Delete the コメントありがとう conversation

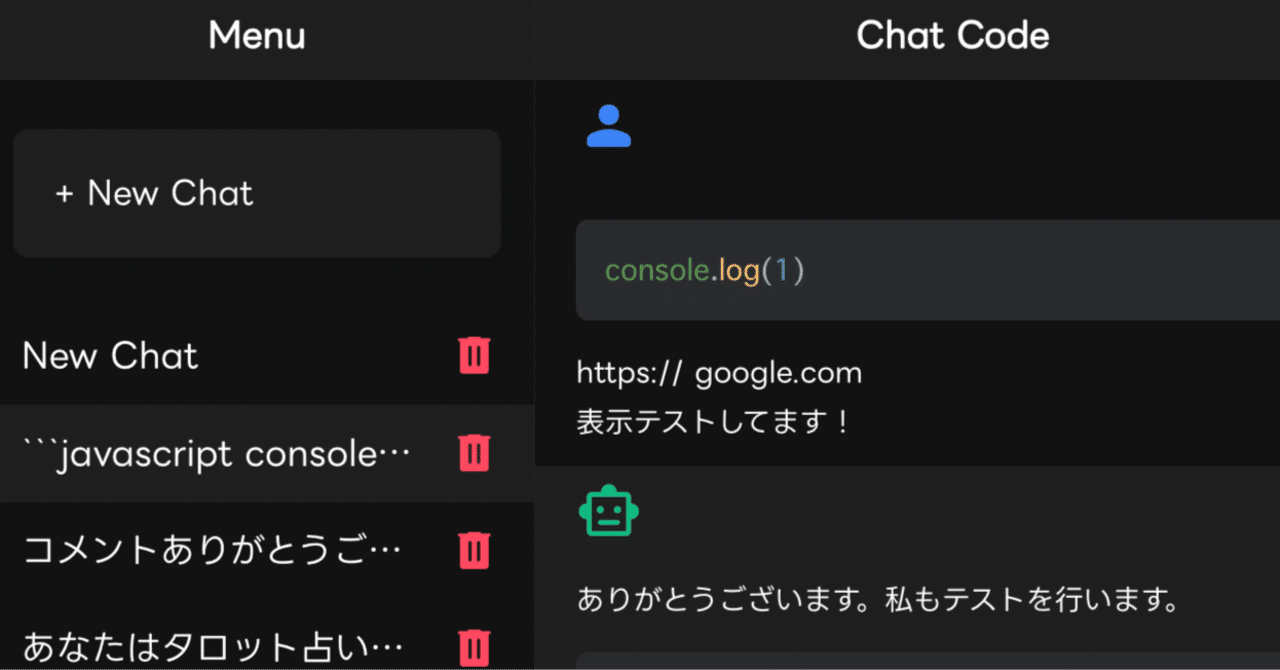click(x=473, y=551)
